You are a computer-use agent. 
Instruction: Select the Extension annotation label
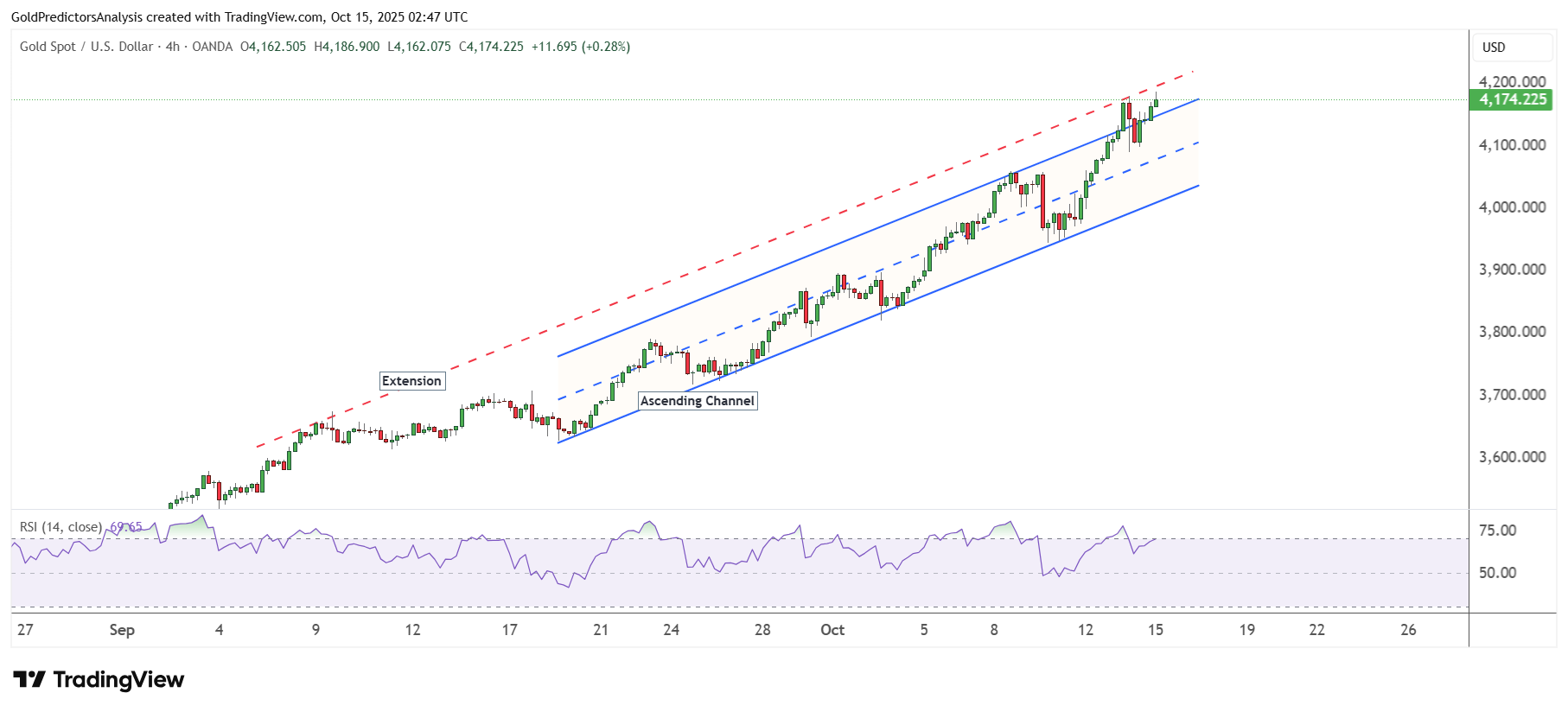coord(411,381)
